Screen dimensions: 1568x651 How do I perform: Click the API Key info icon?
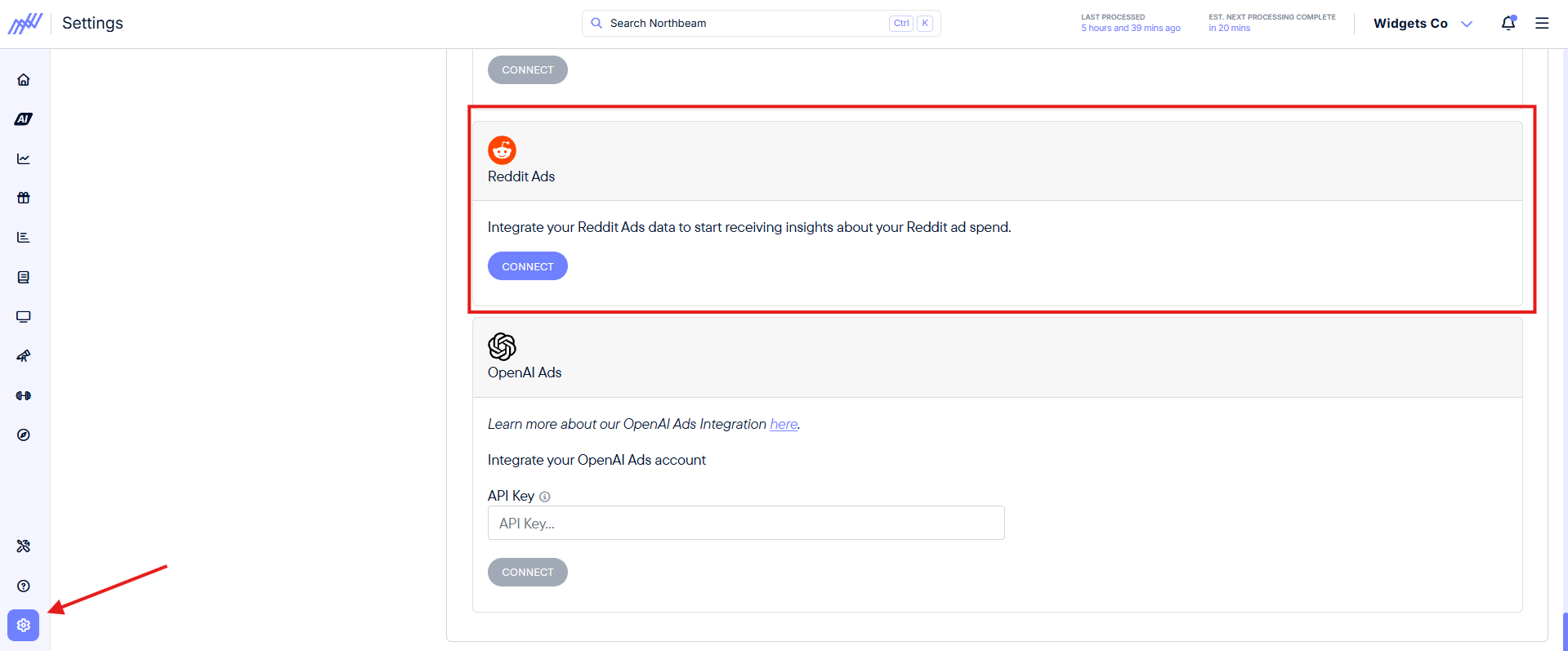point(545,497)
